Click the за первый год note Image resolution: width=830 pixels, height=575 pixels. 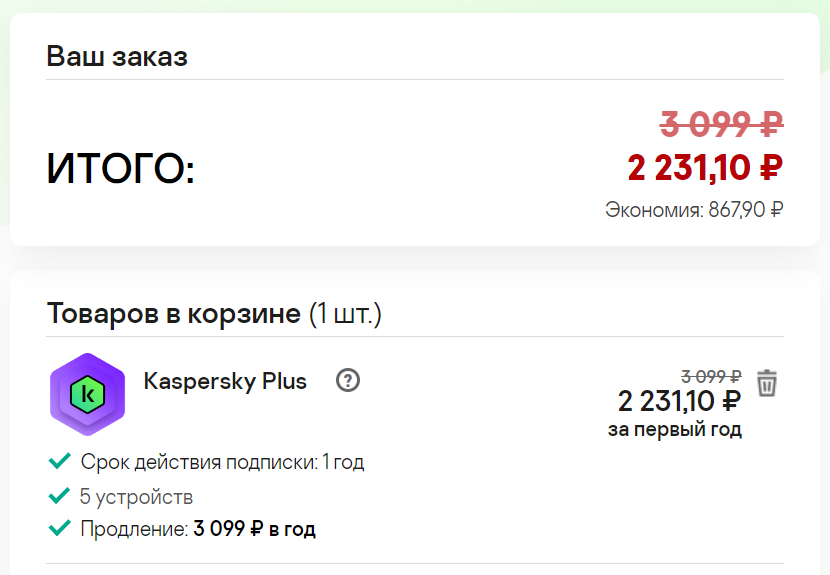(x=675, y=429)
